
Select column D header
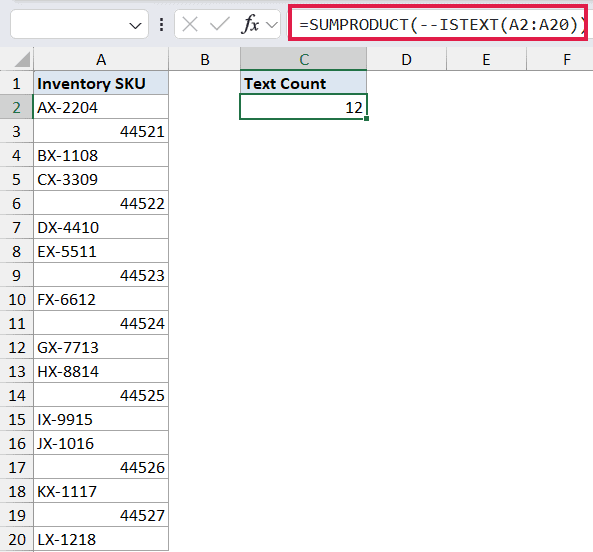point(406,59)
